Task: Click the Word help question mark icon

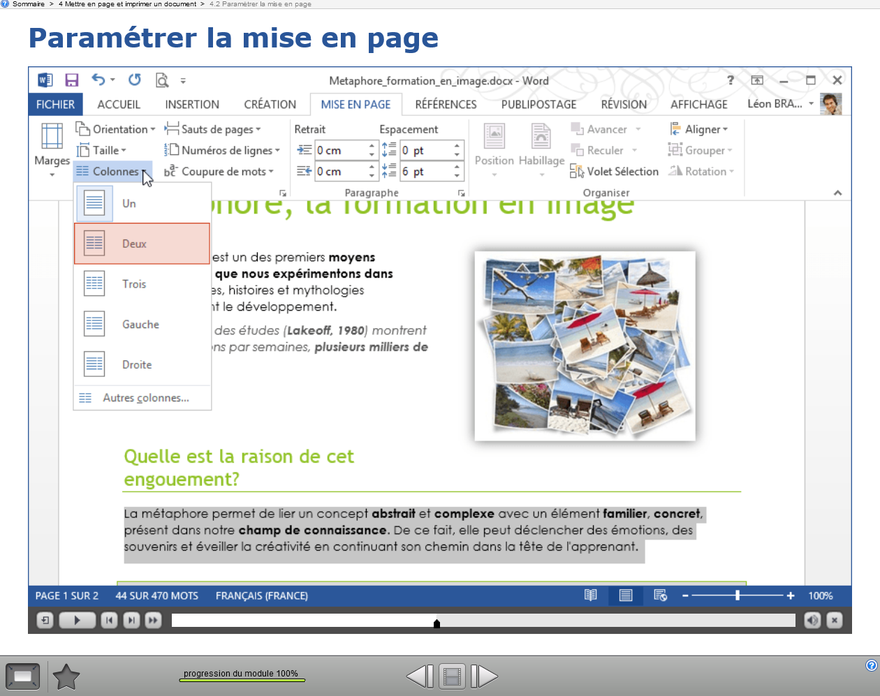Action: [x=731, y=80]
